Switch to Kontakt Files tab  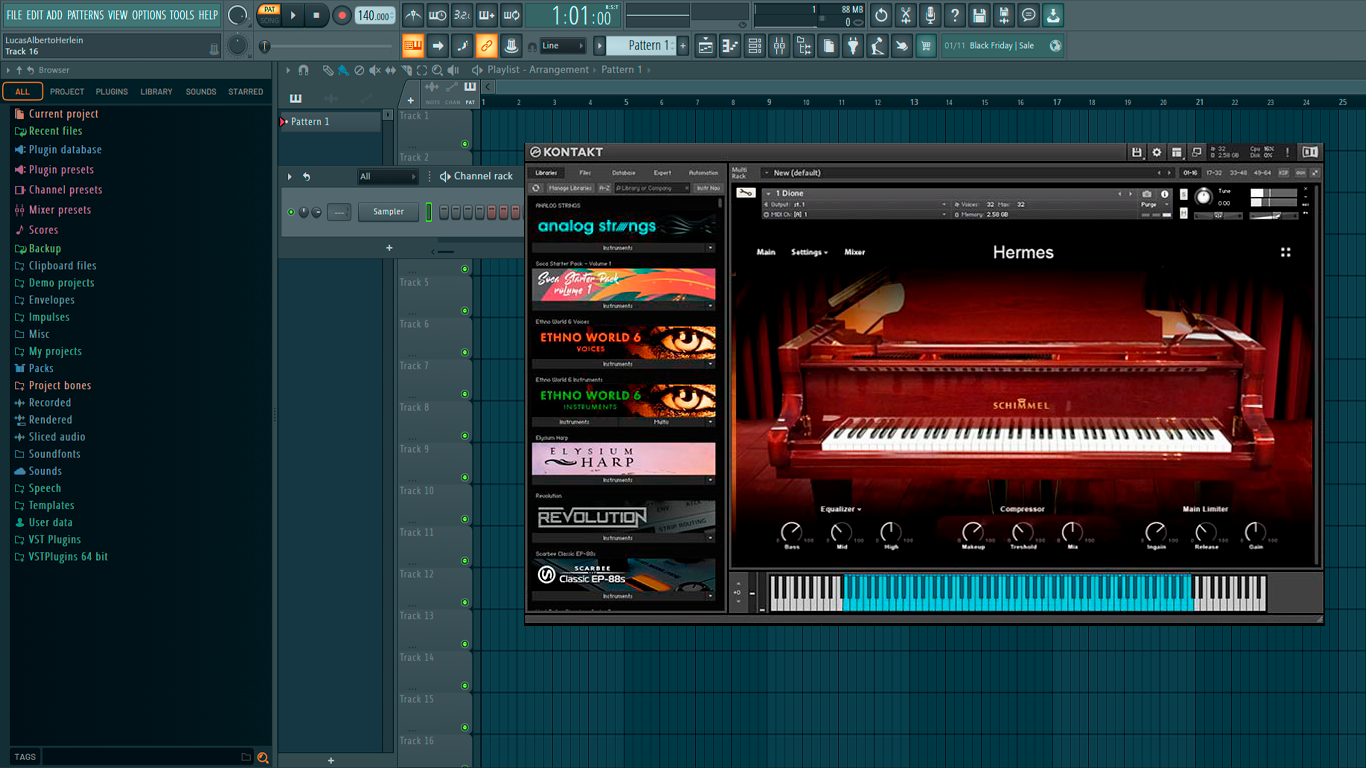[585, 173]
